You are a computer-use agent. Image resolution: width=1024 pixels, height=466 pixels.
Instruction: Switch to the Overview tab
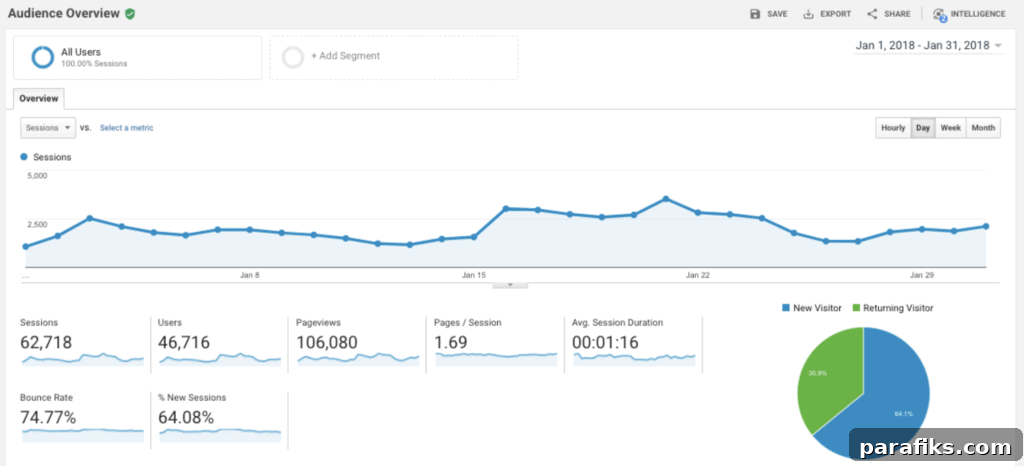pos(39,99)
